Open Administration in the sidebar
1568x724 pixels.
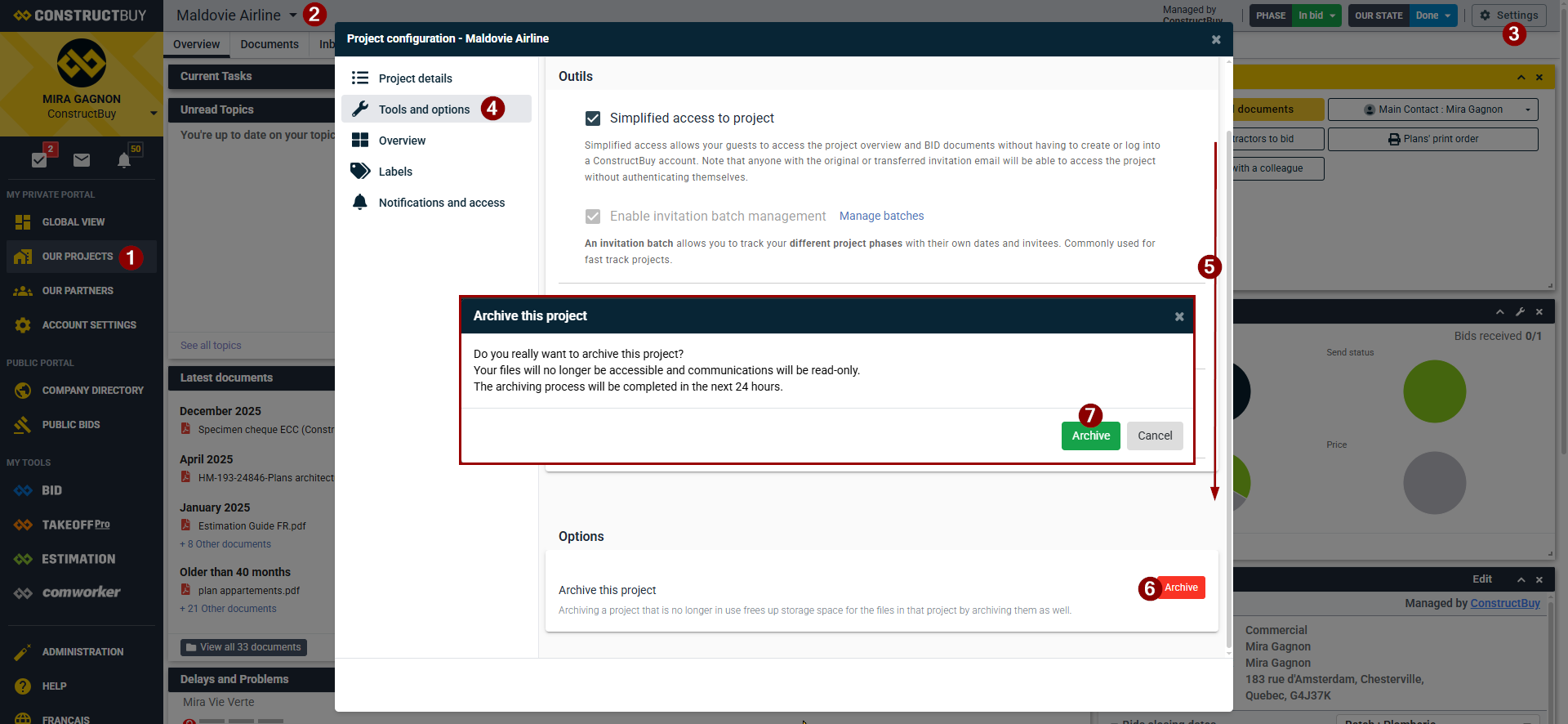[x=81, y=652]
